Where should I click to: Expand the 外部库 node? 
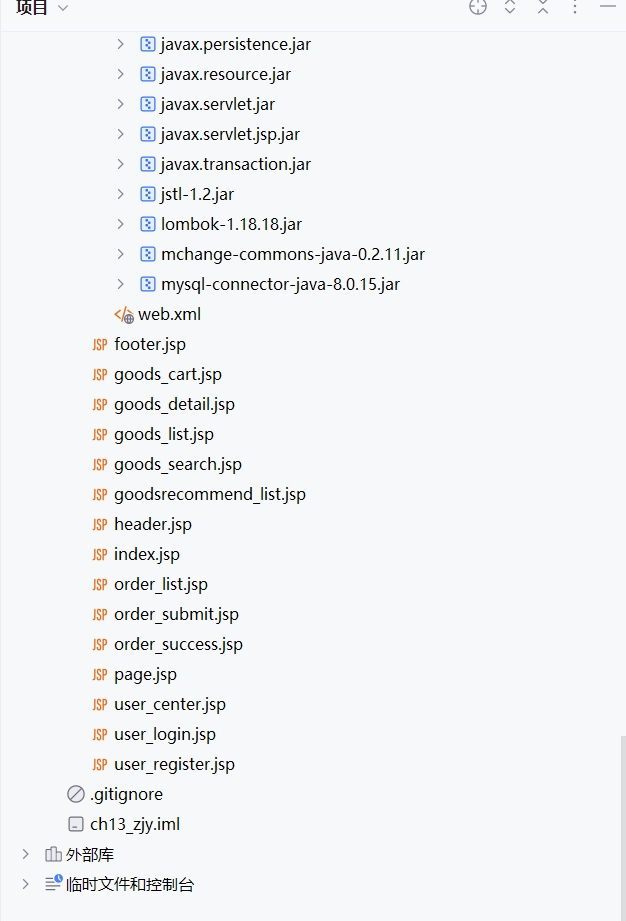pyautogui.click(x=26, y=854)
